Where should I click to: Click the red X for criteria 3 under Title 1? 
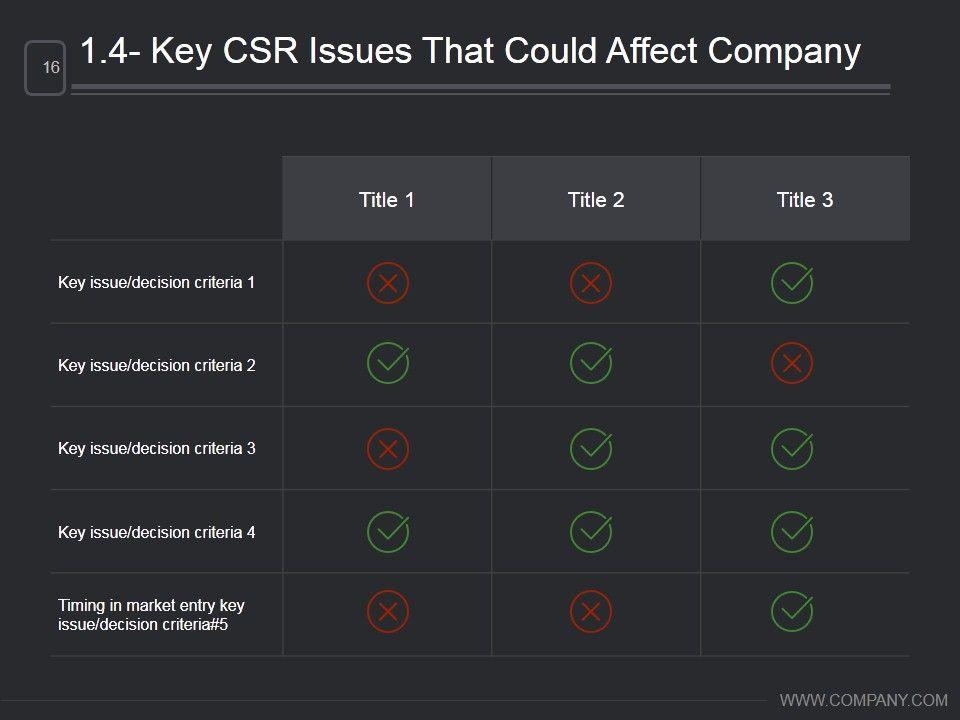(388, 449)
